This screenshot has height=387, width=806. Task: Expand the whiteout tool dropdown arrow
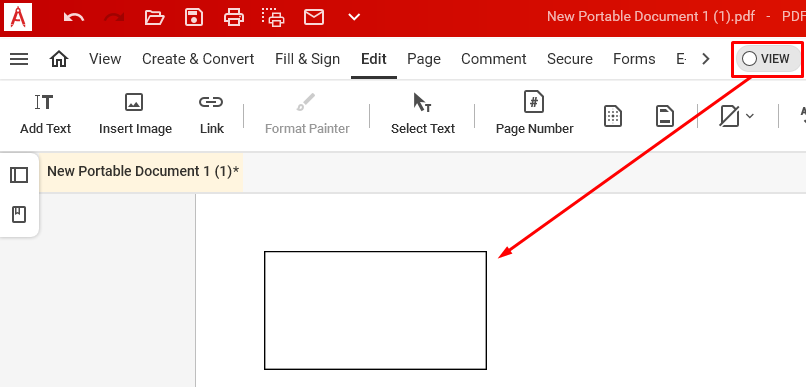[749, 116]
